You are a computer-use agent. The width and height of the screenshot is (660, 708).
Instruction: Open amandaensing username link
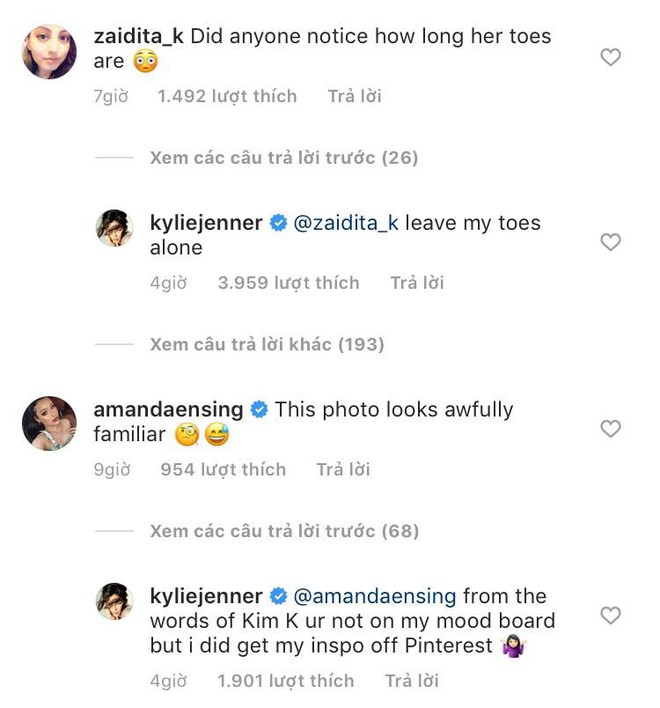point(168,410)
